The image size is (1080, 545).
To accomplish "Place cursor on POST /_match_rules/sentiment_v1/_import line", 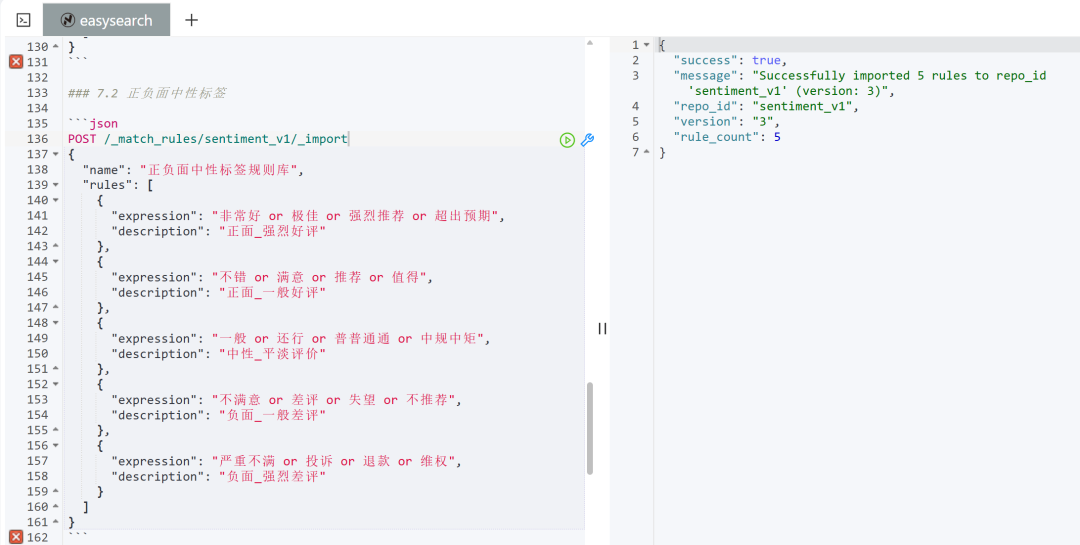I will [x=208, y=139].
